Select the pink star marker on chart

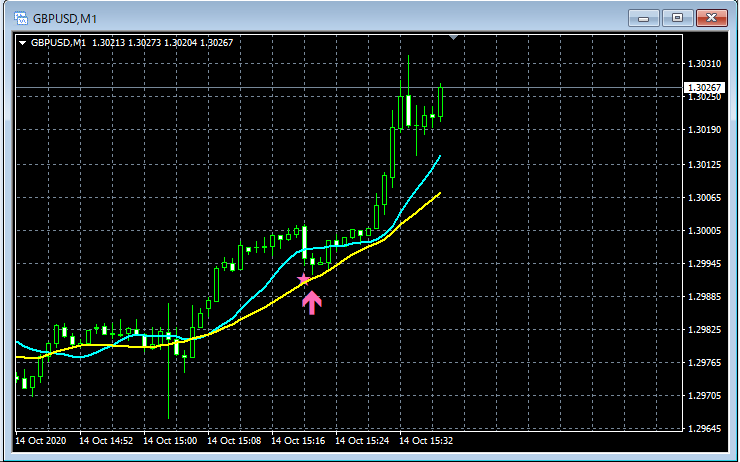[x=304, y=279]
